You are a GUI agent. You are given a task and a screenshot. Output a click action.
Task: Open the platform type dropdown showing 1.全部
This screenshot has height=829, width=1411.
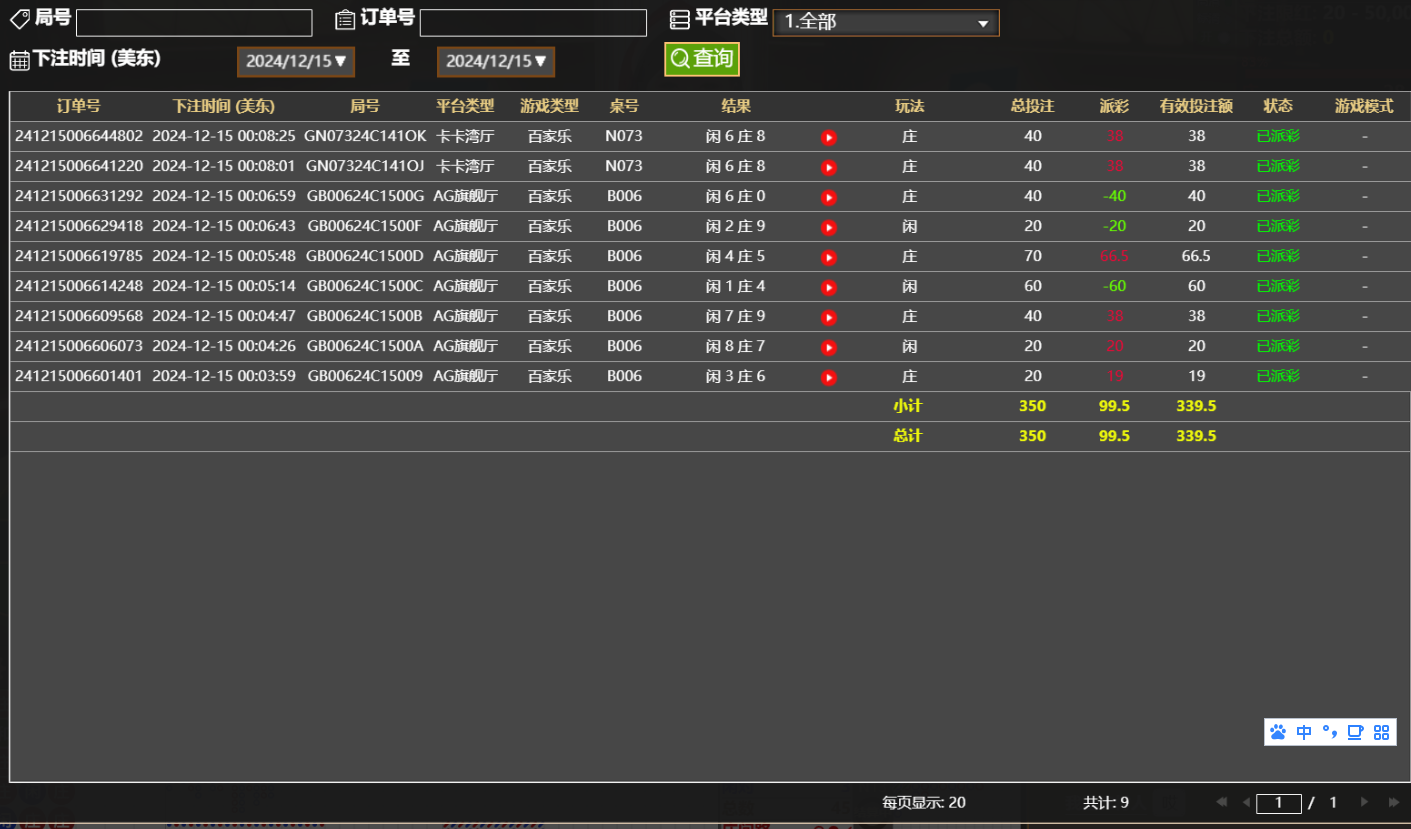tap(884, 22)
